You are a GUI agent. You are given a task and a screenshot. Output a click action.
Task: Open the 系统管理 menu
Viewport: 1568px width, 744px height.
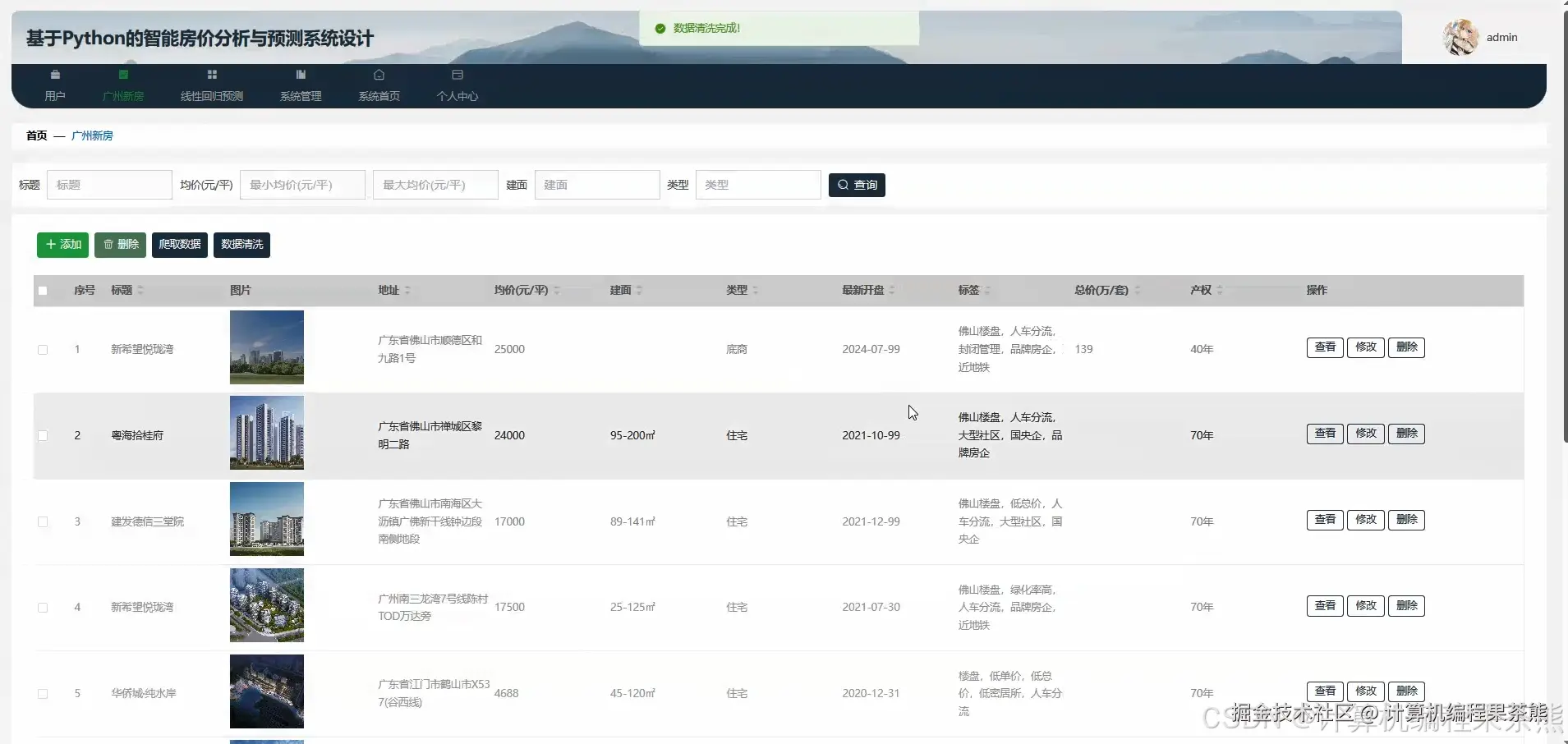[x=301, y=86]
